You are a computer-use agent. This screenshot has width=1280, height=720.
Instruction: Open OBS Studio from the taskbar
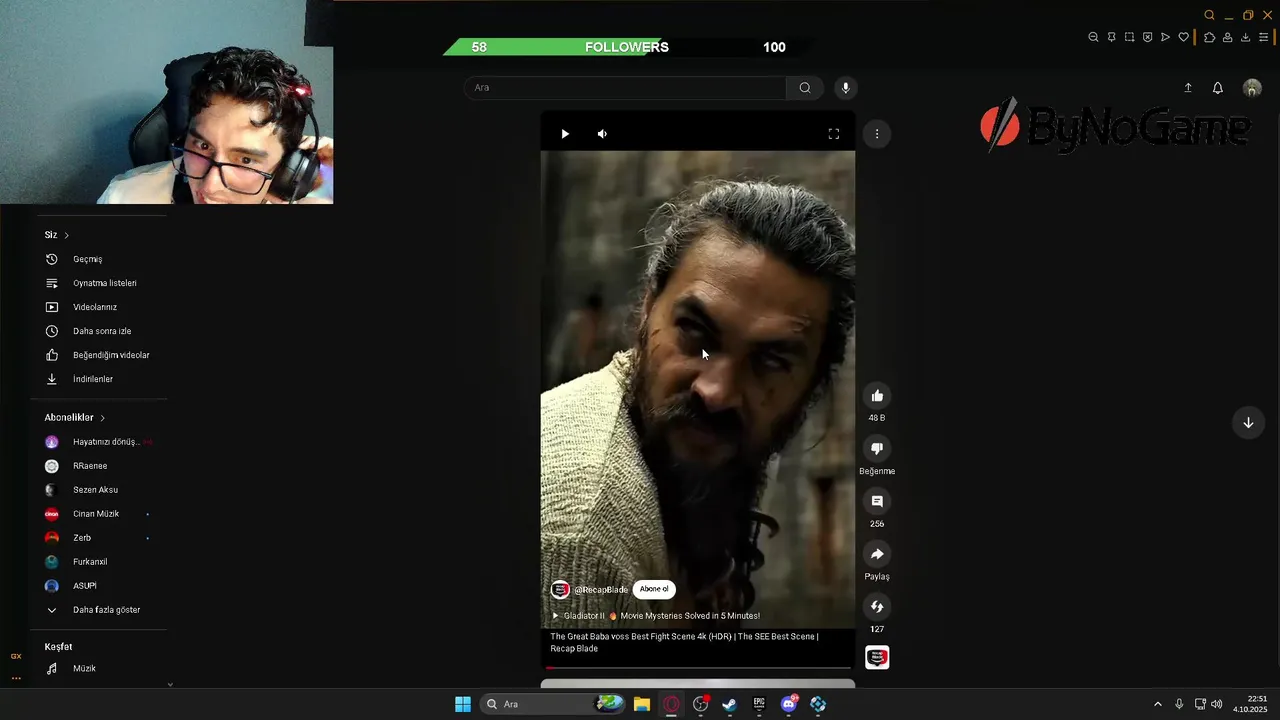701,704
